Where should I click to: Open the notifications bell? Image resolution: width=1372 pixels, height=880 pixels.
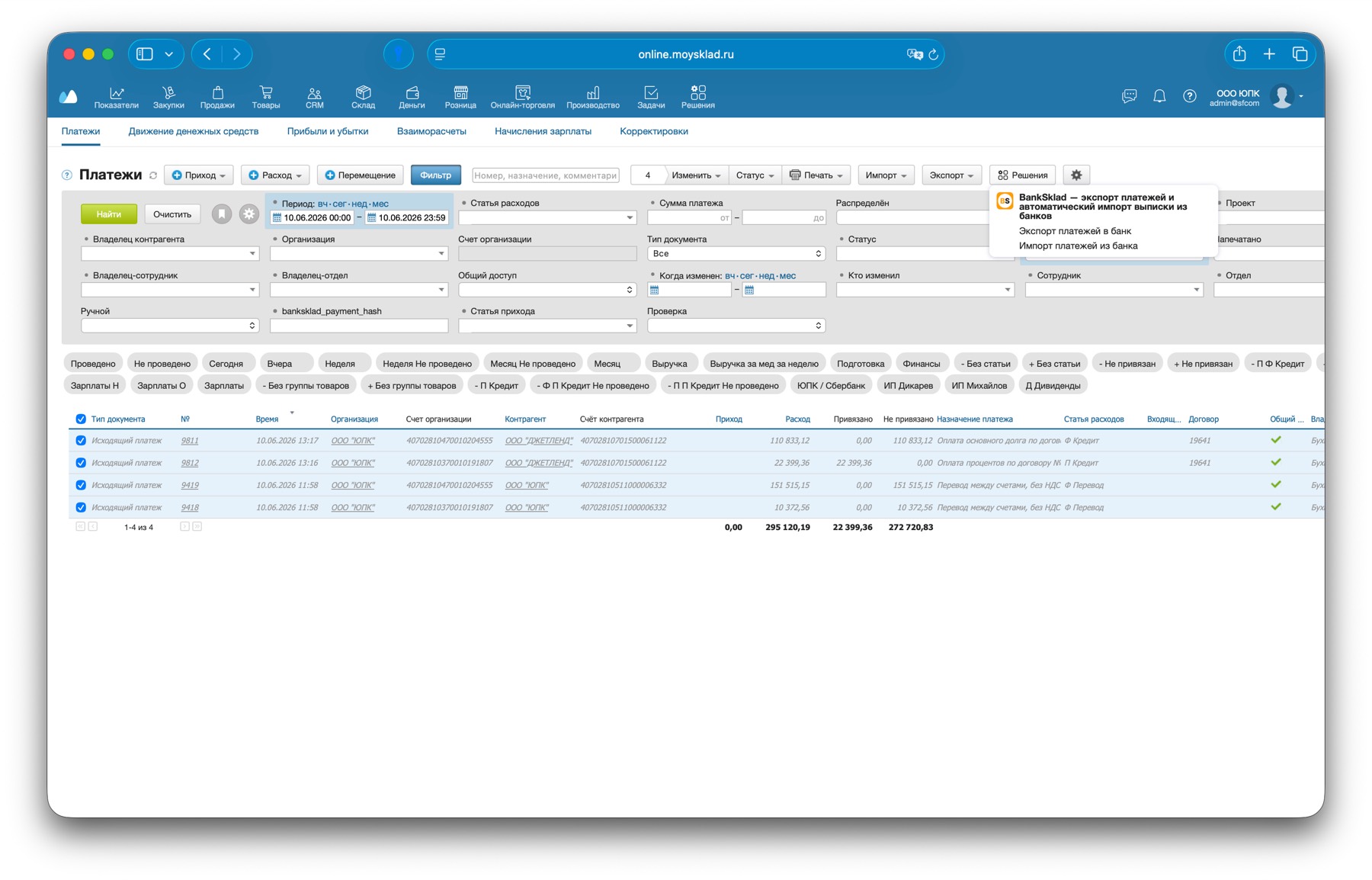1159,96
